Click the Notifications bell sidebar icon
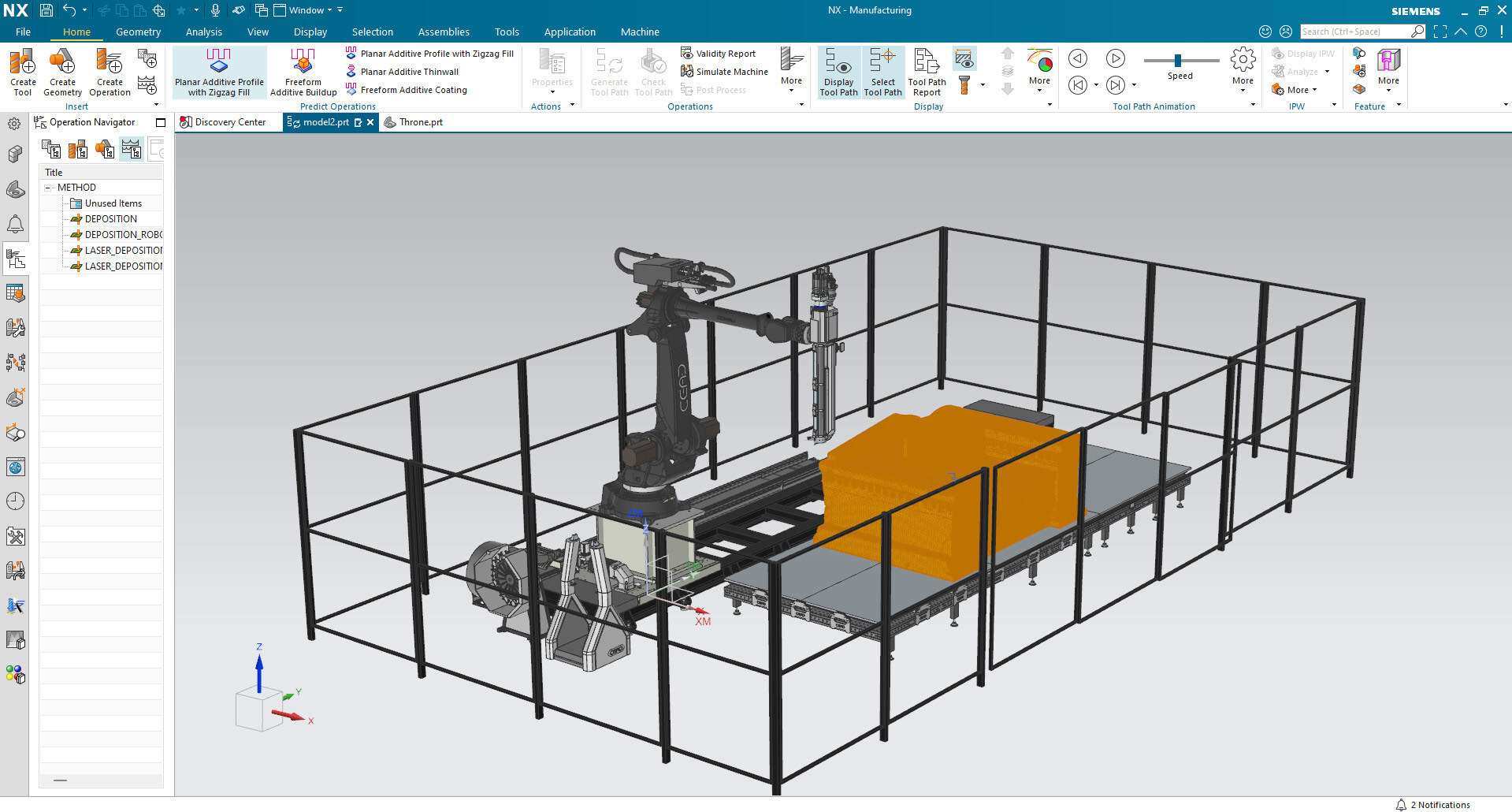The height and width of the screenshot is (812, 1512). [15, 224]
